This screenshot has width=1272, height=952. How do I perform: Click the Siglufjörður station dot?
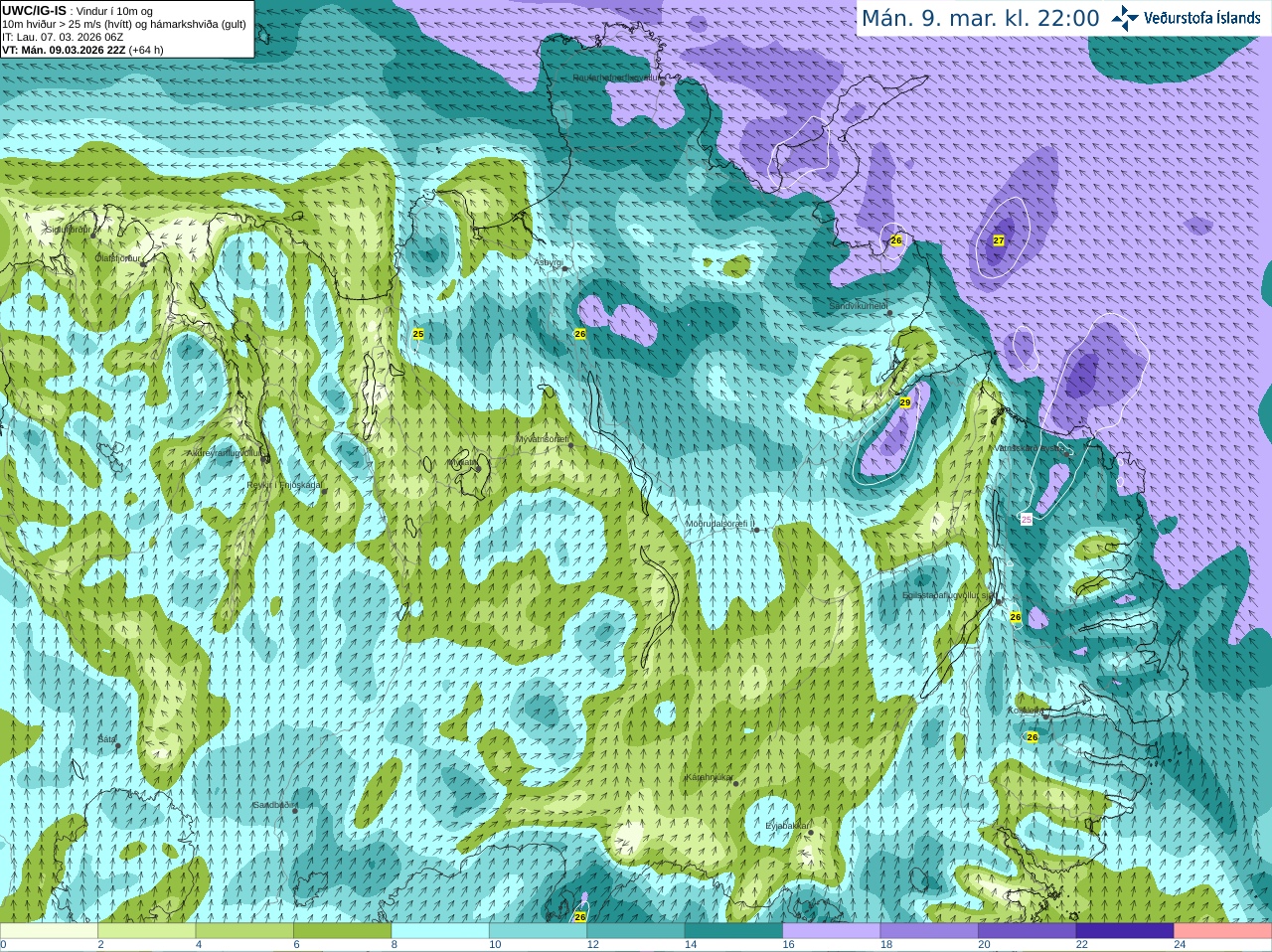pyautogui.click(x=94, y=235)
